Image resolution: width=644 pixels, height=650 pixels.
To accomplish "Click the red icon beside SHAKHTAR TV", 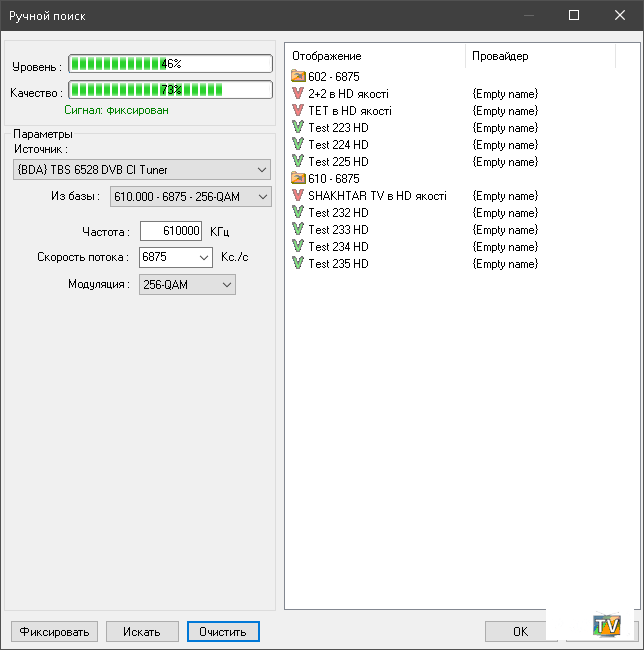I will (x=298, y=196).
